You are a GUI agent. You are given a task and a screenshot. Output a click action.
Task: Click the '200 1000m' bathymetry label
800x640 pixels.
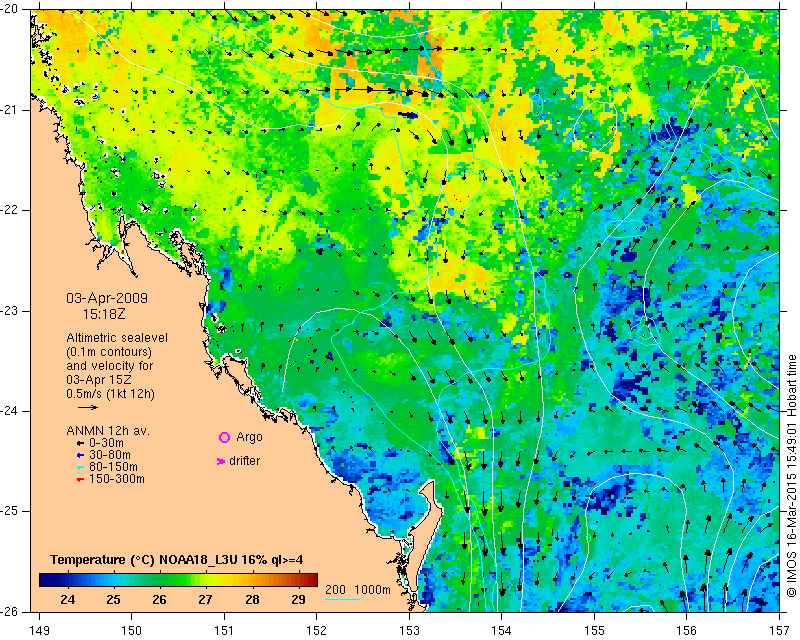[x=358, y=589]
